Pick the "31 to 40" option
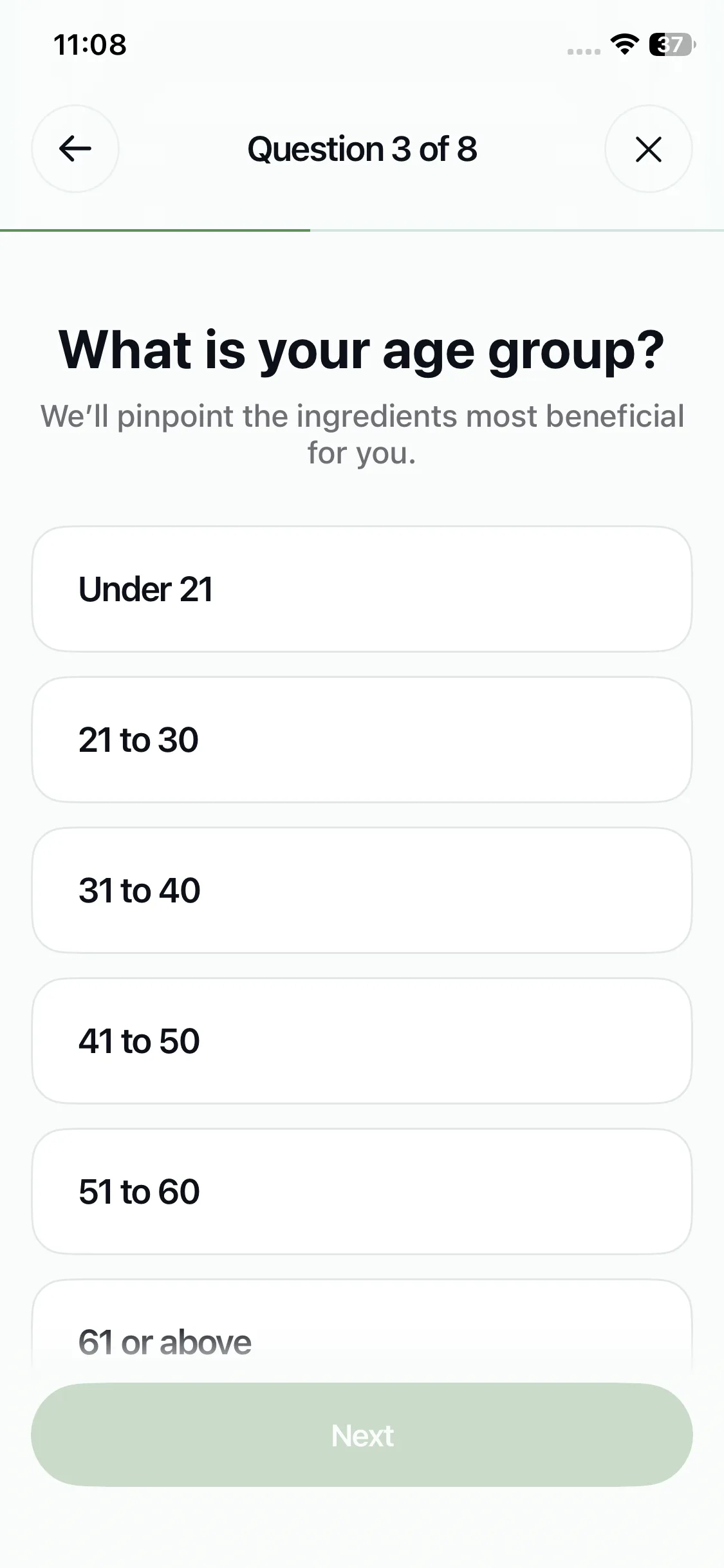The image size is (724, 1568). point(362,890)
